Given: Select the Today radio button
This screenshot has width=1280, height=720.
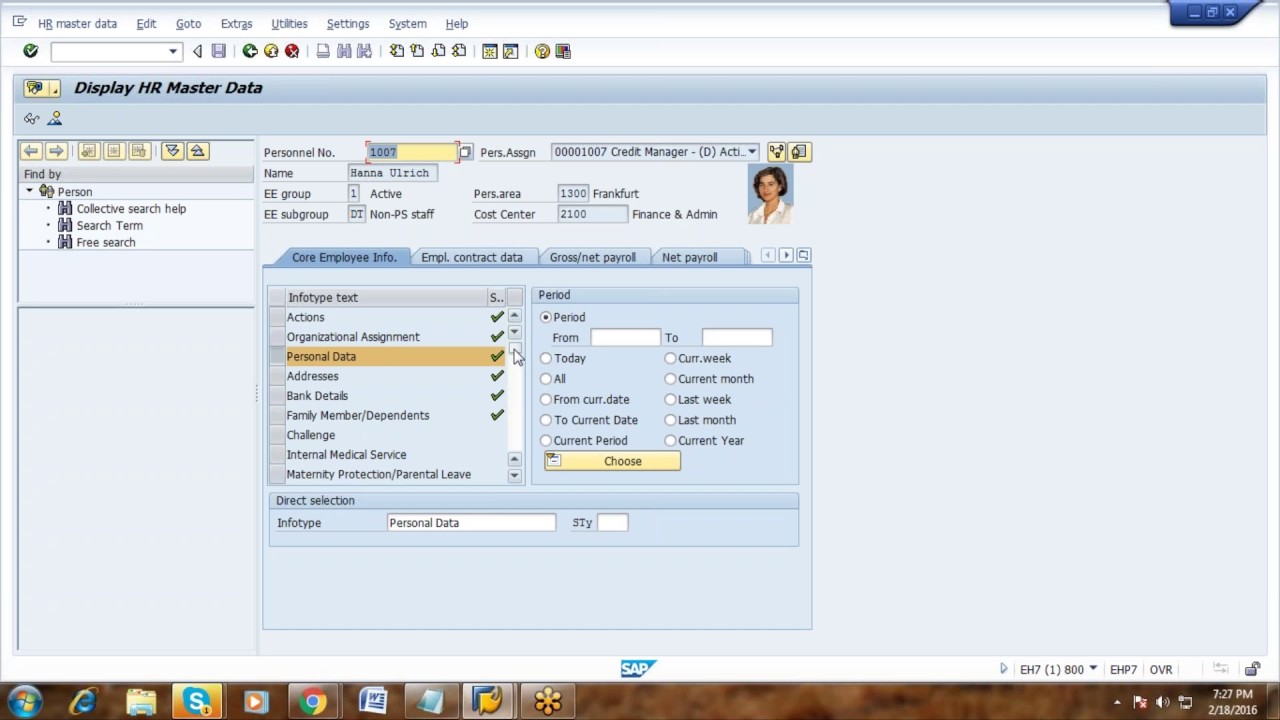Looking at the screenshot, I should click(546, 358).
